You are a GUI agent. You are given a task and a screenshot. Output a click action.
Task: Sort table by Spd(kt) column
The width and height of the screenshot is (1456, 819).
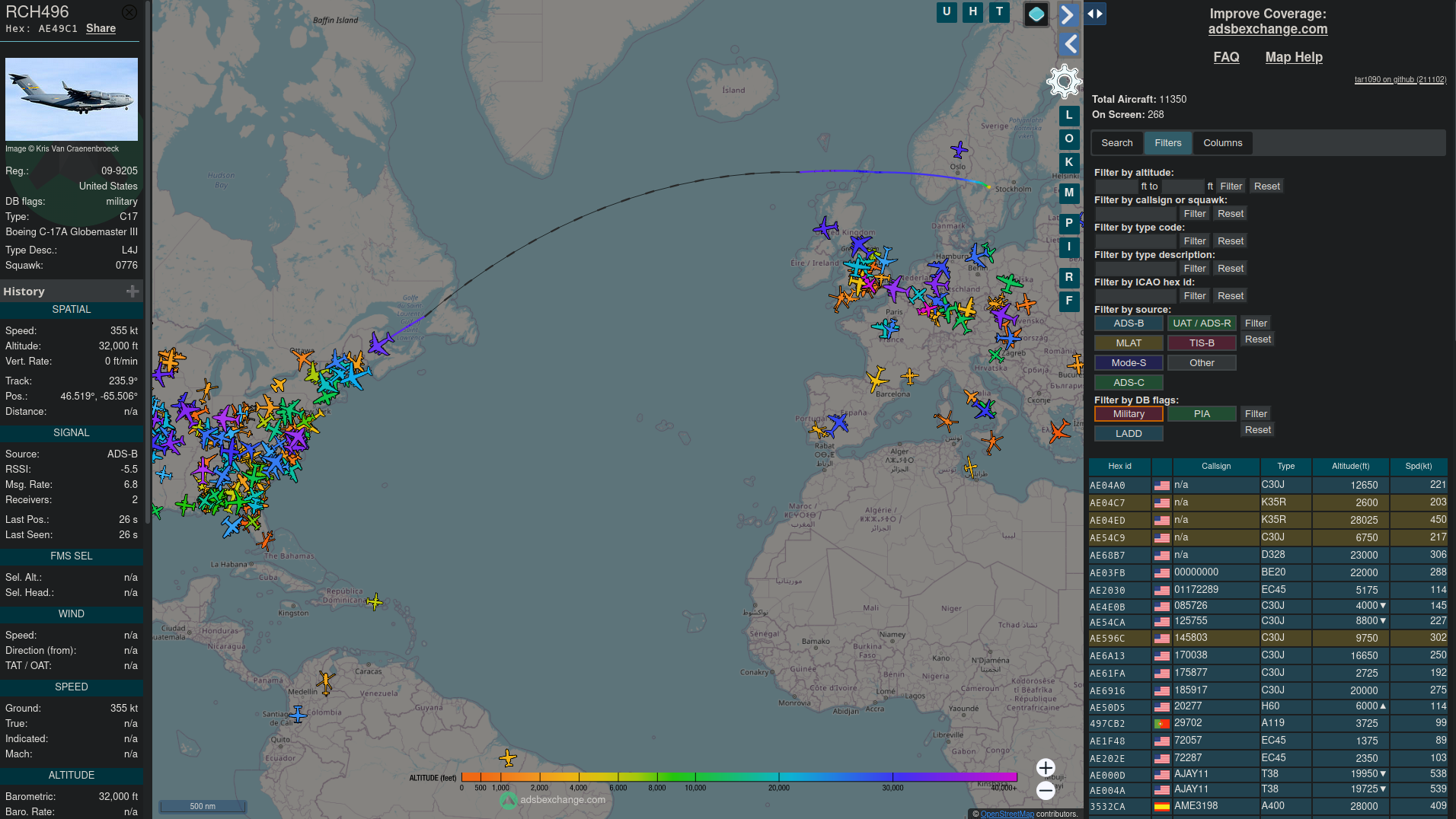pos(1419,467)
